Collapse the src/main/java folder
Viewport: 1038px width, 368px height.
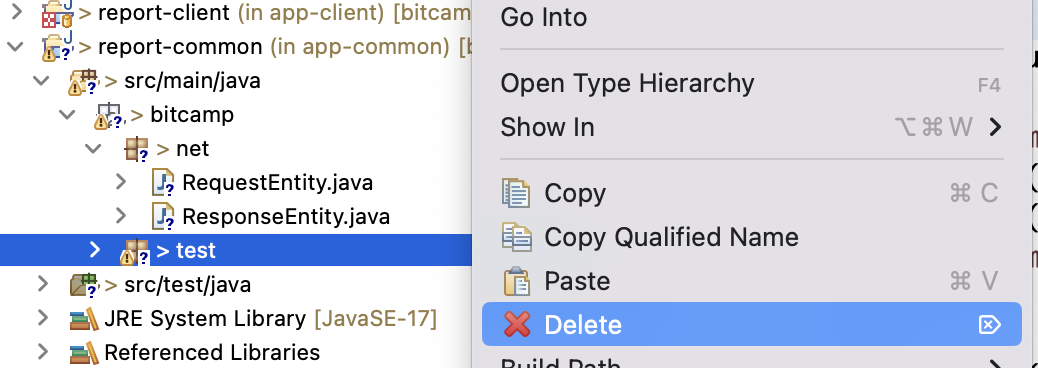(41, 81)
